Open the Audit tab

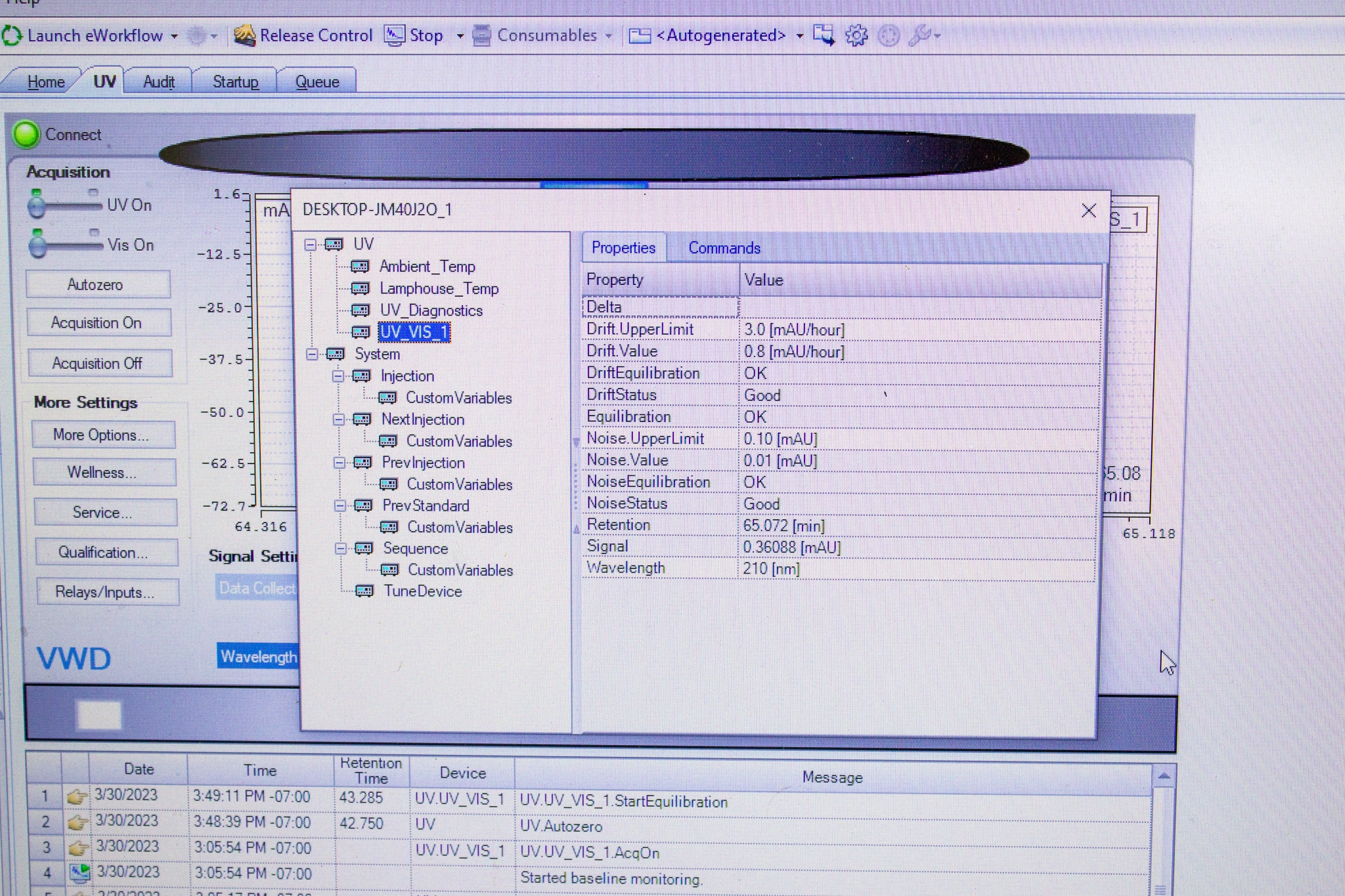click(x=158, y=82)
